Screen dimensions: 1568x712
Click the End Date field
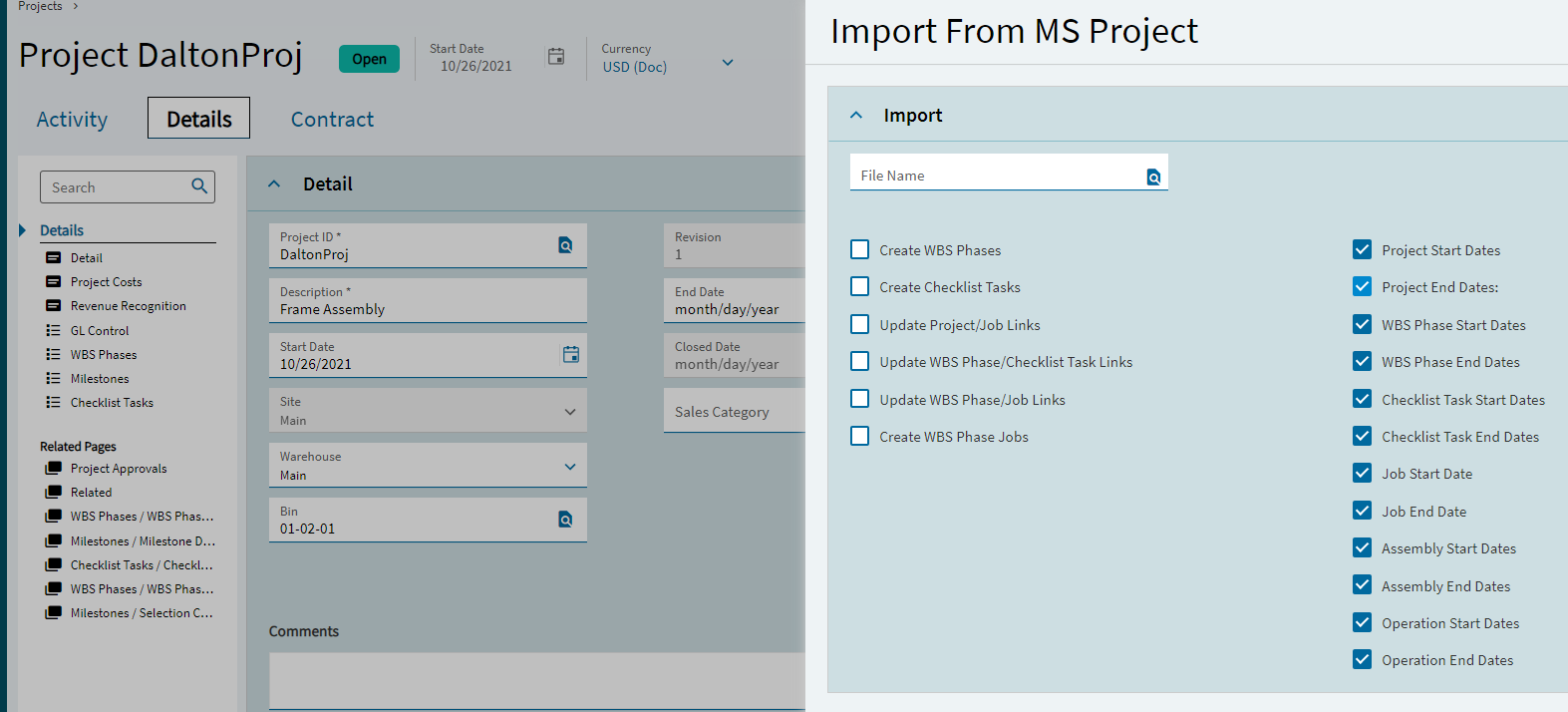click(x=734, y=300)
